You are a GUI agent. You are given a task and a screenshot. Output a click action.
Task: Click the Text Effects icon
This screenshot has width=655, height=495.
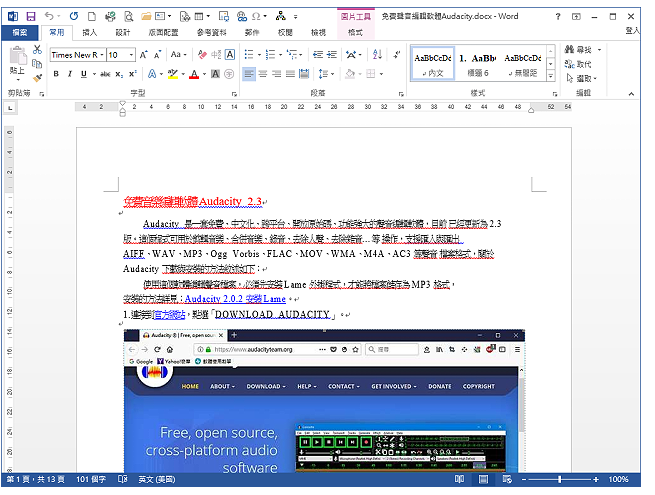pos(152,74)
